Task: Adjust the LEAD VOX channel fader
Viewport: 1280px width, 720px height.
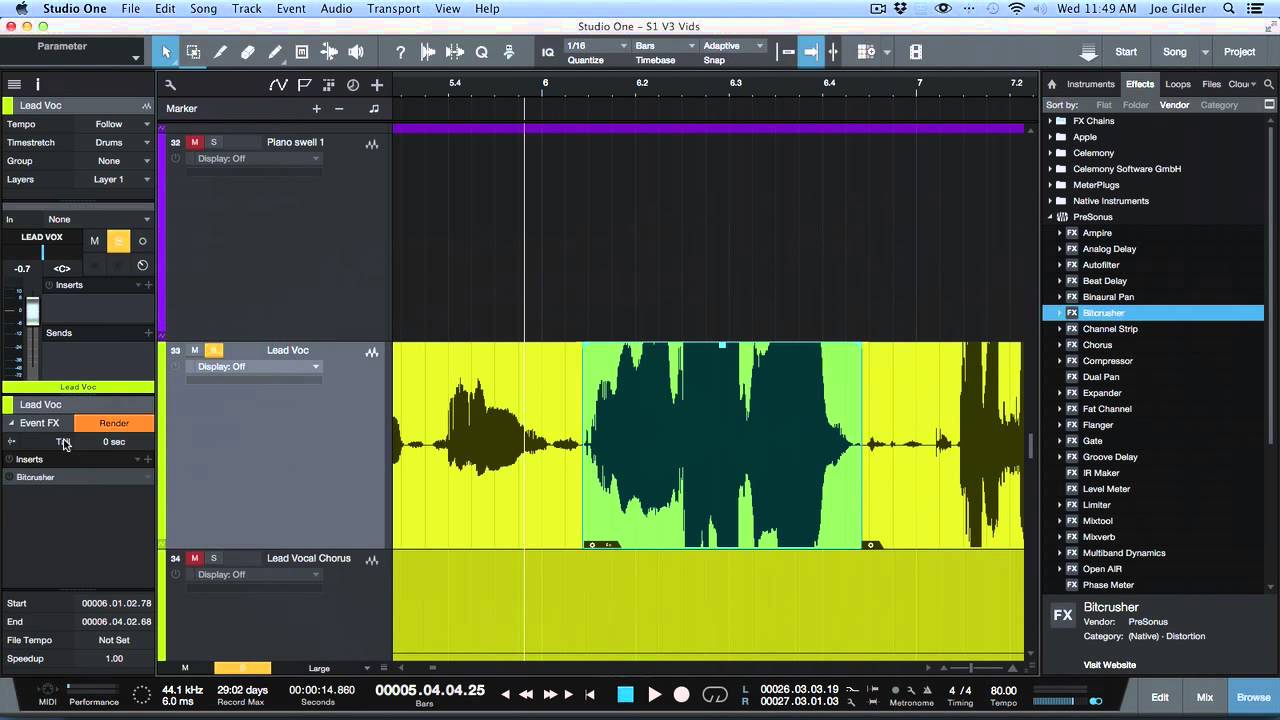Action: (33, 310)
